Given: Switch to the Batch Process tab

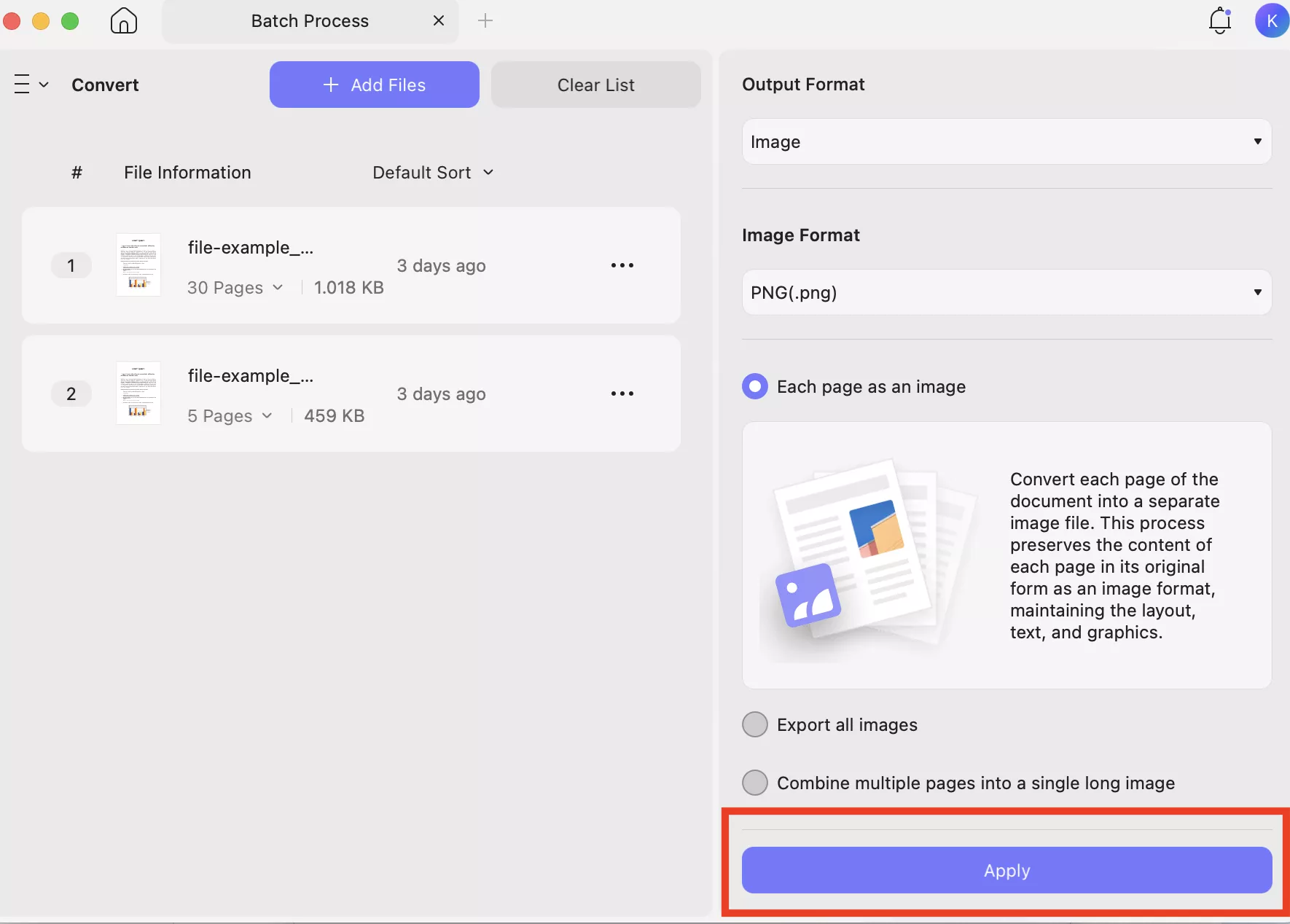Looking at the screenshot, I should pos(310,21).
